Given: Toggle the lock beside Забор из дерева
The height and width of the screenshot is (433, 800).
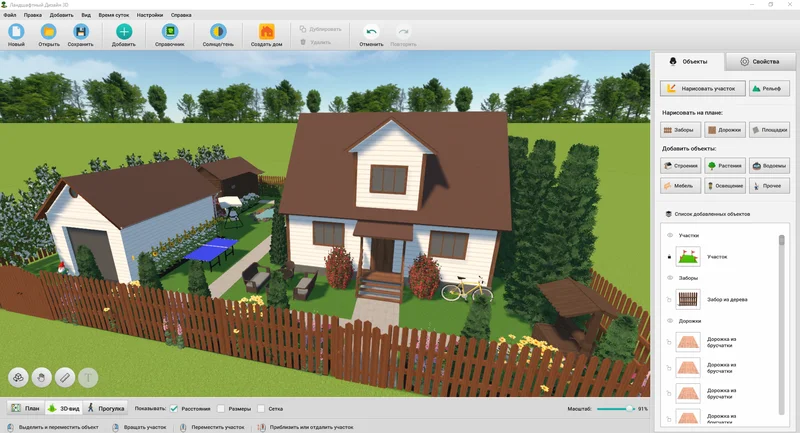Looking at the screenshot, I should 669,299.
